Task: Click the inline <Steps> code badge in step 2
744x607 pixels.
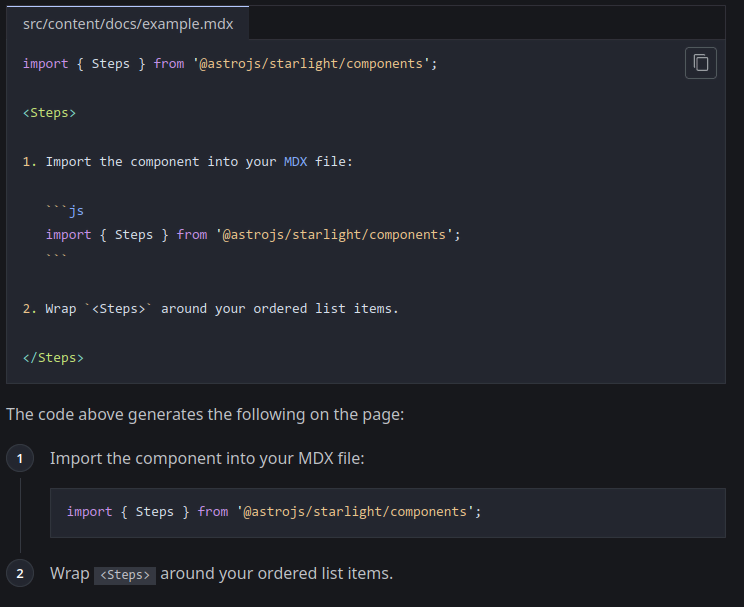Action: click(x=125, y=575)
